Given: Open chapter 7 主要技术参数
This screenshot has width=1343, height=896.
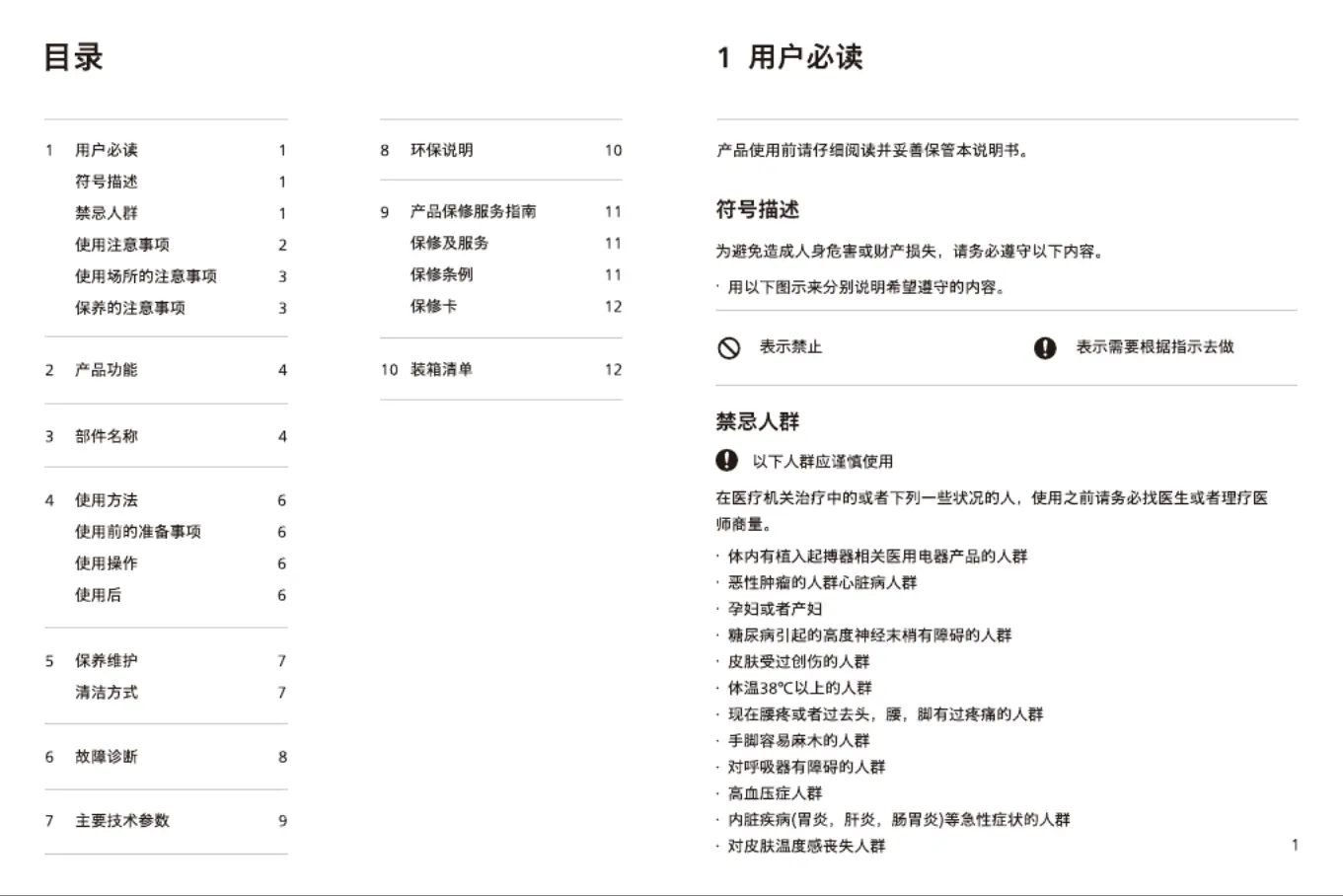Looking at the screenshot, I should [x=122, y=821].
